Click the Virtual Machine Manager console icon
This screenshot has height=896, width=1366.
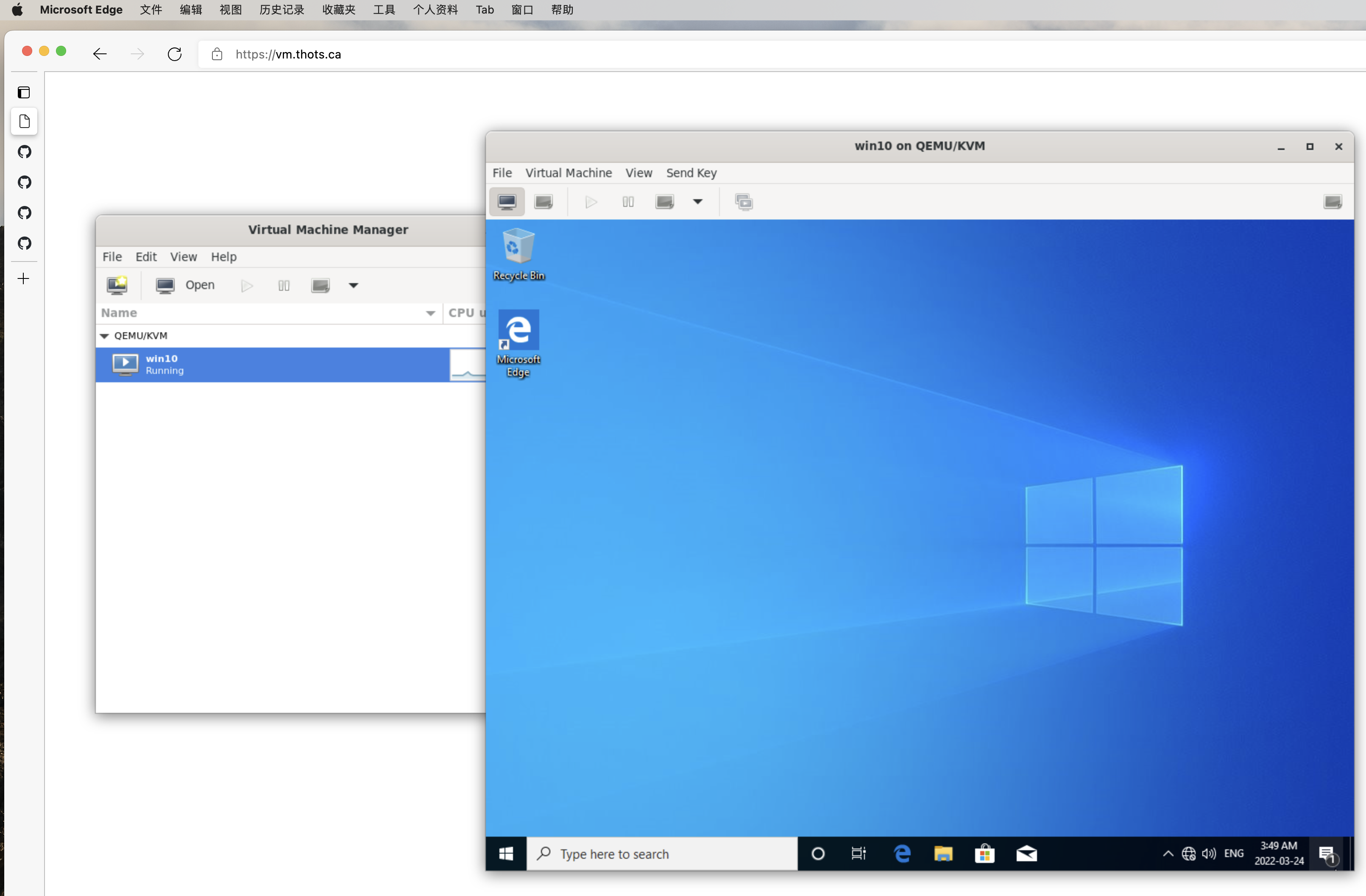coord(165,285)
